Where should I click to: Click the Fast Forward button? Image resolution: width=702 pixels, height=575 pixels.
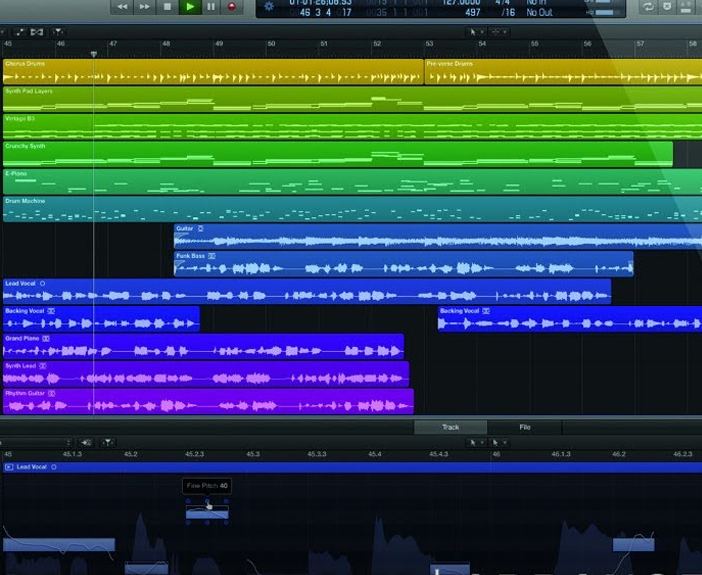[145, 7]
